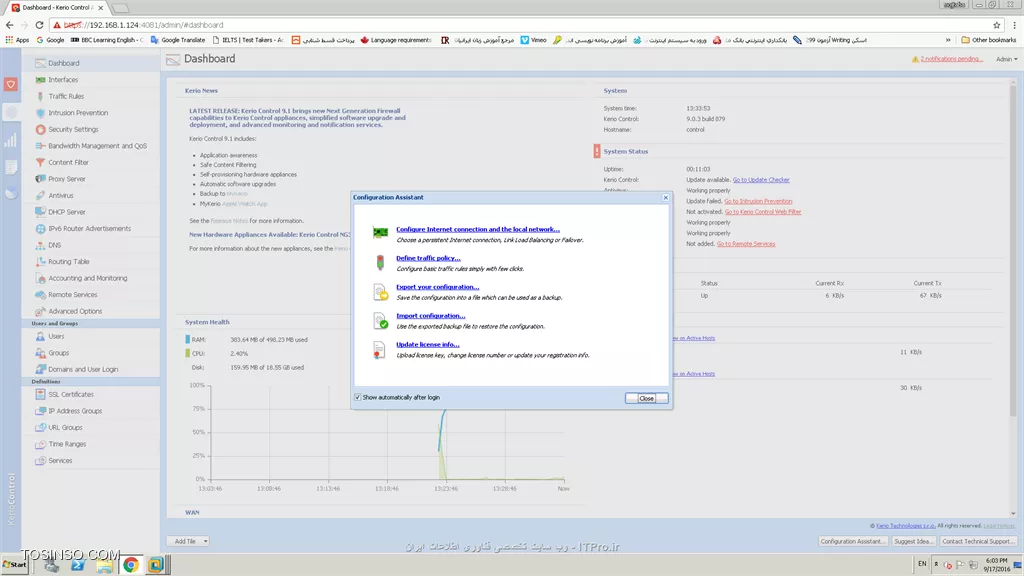The image size is (1024, 576).
Task: Click the update license document icon
Action: [x=379, y=350]
